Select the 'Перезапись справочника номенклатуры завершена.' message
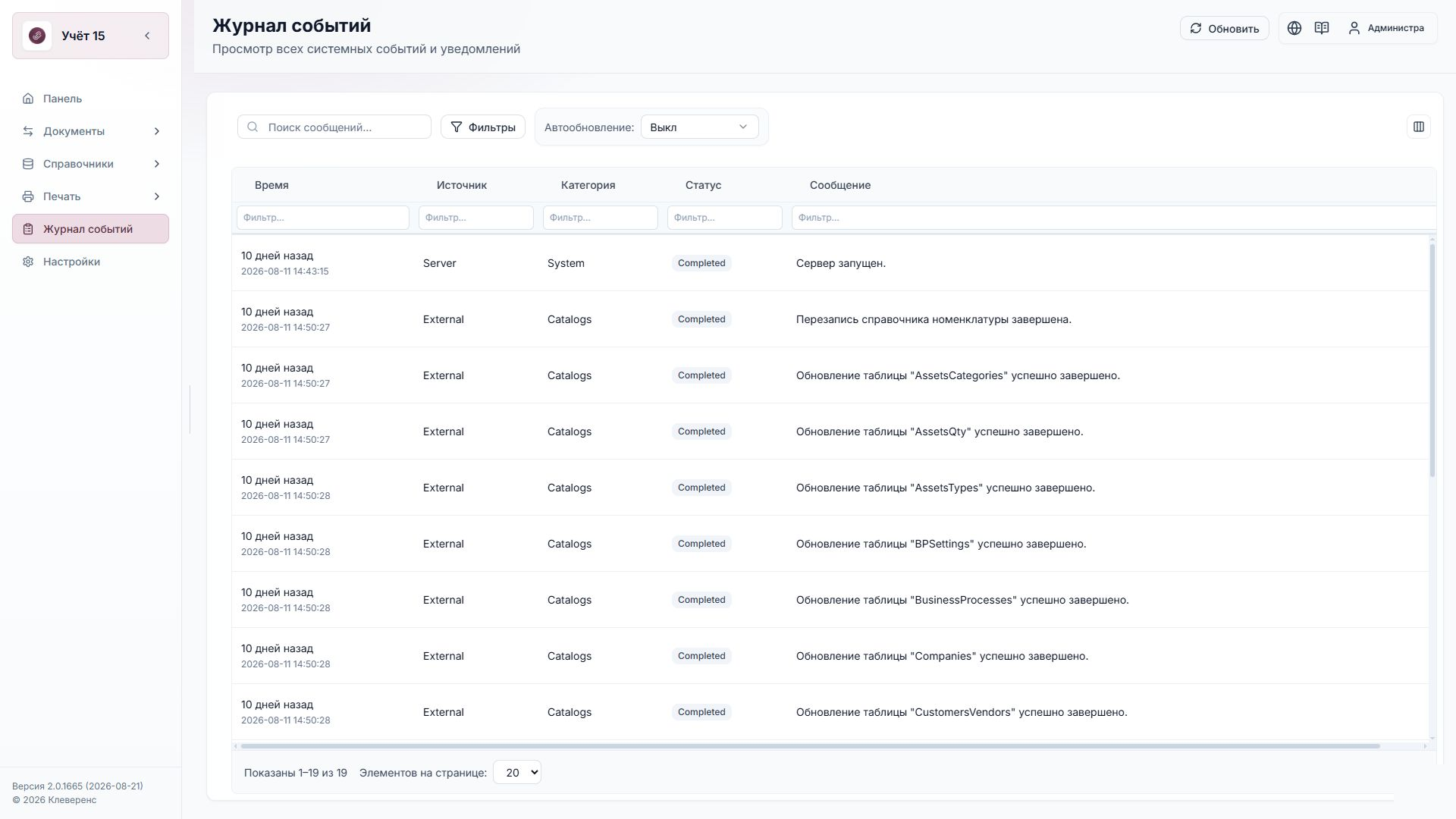Screen dimensions: 1456x819 pyautogui.click(x=934, y=319)
